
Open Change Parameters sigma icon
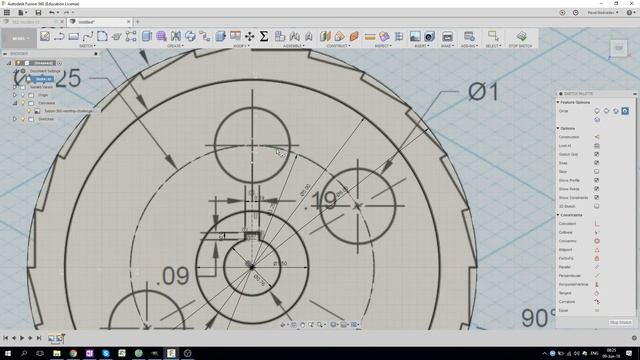pos(264,36)
